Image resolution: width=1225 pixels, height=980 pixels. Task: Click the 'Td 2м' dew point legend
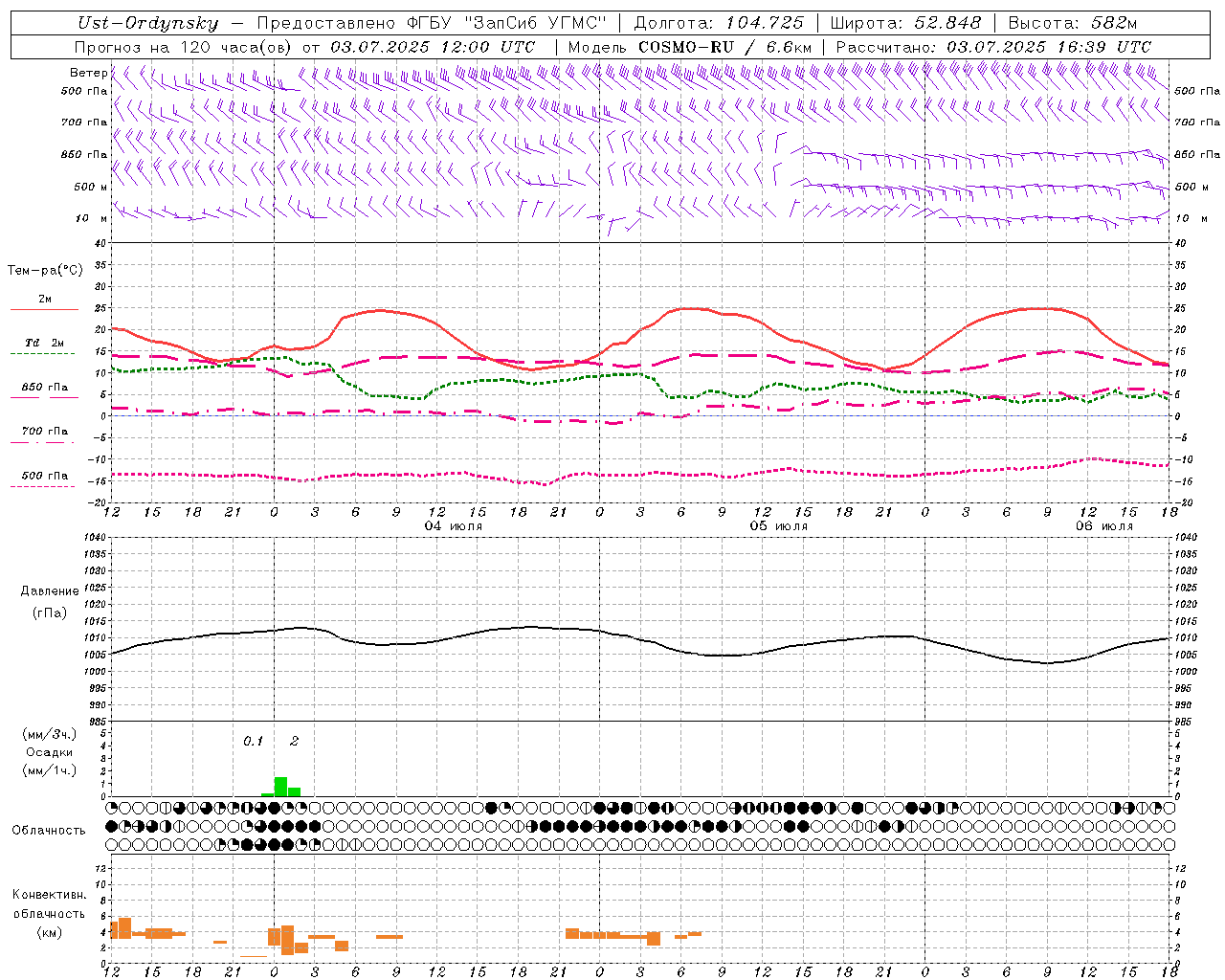(45, 343)
